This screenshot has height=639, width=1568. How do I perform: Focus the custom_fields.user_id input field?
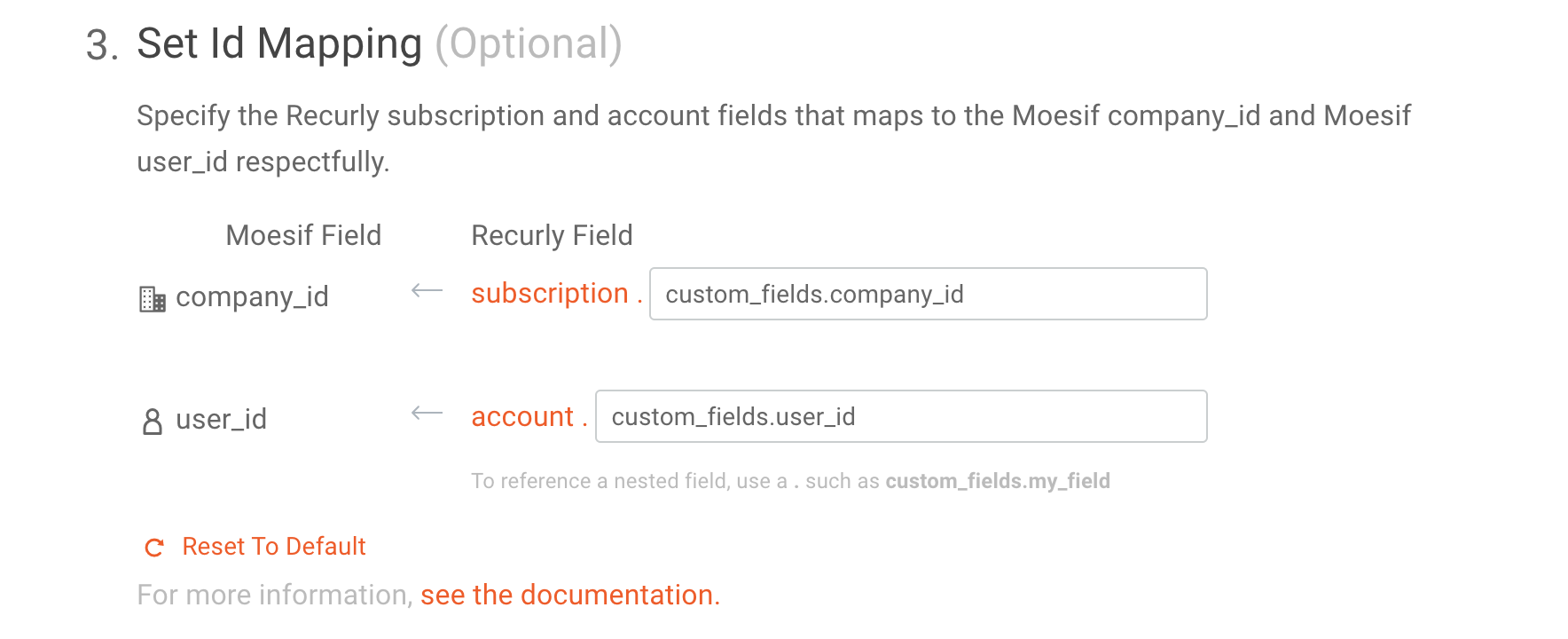click(x=900, y=416)
